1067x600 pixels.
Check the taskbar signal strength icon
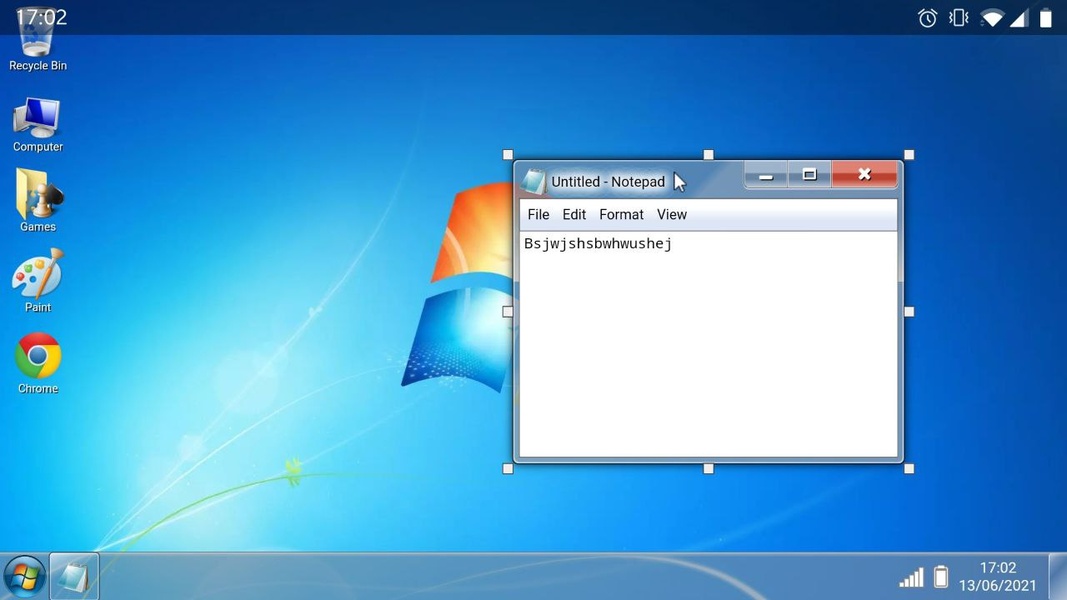click(911, 577)
